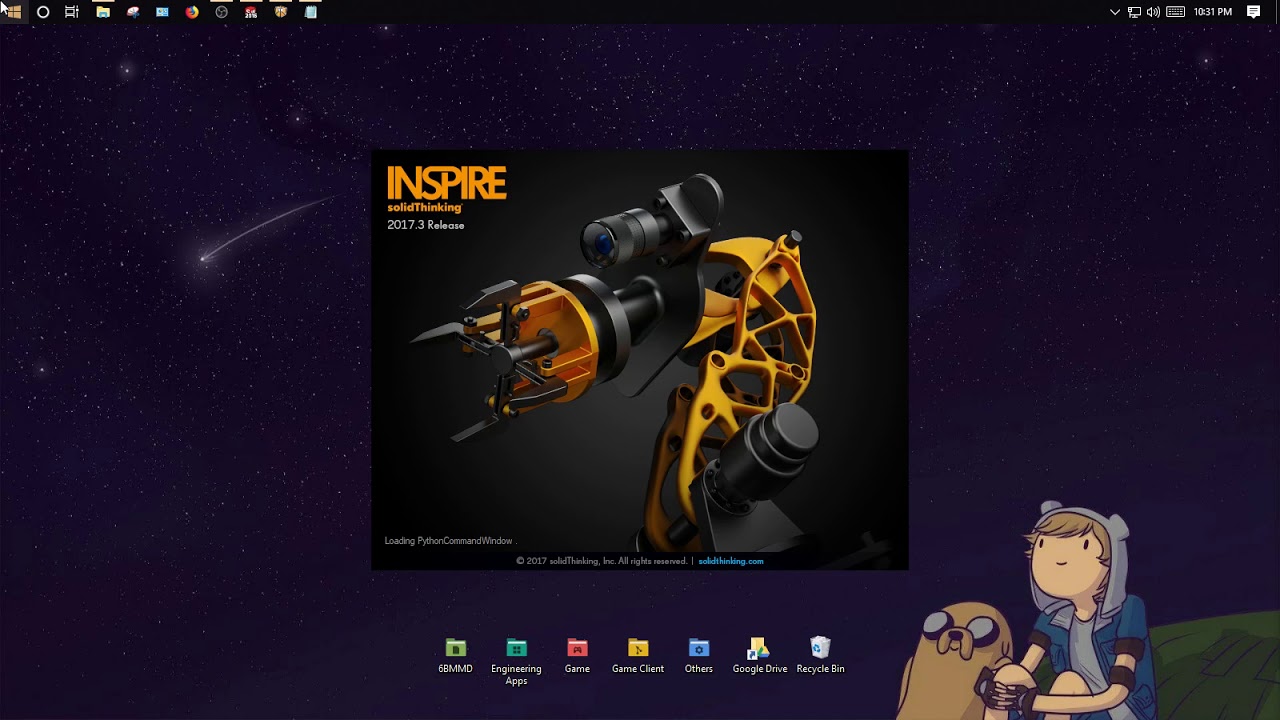Click the 10:31 PM clock

pyautogui.click(x=1212, y=12)
